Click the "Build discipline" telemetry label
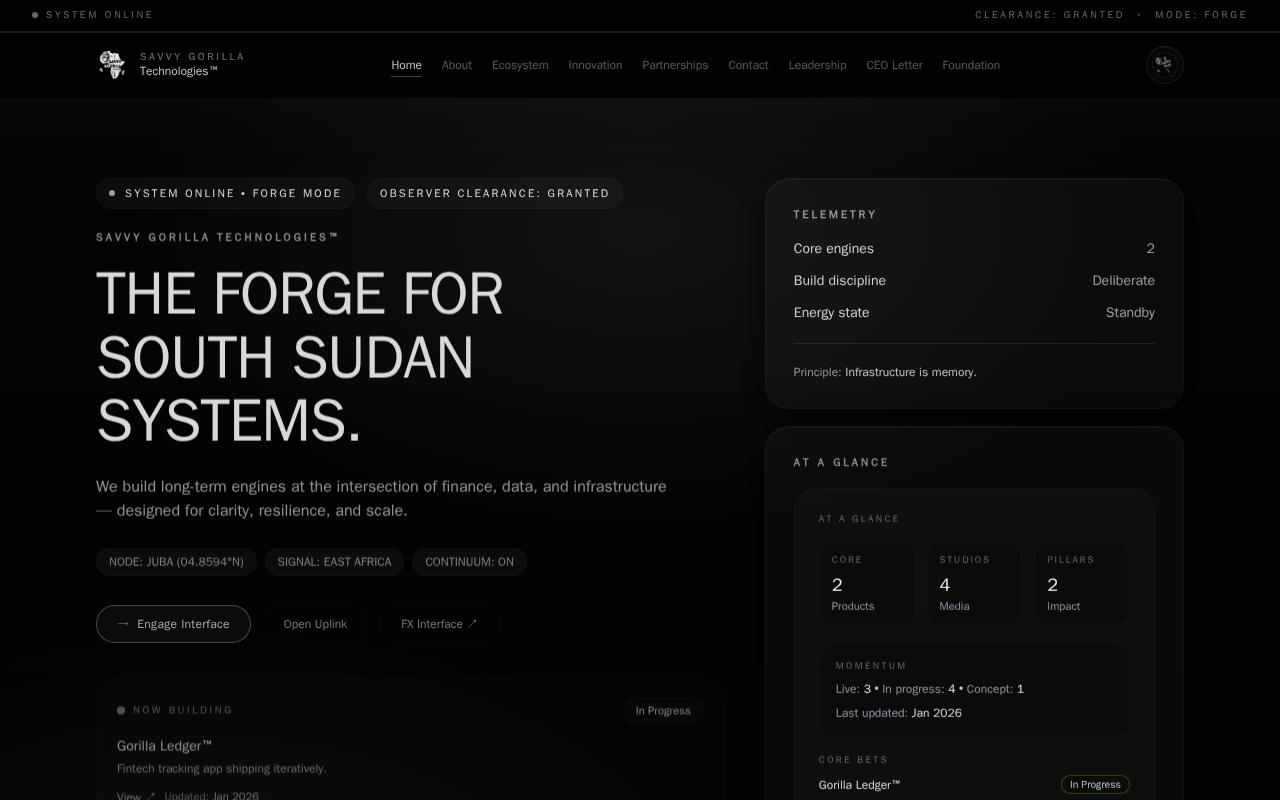This screenshot has height=800, width=1280. coord(840,281)
